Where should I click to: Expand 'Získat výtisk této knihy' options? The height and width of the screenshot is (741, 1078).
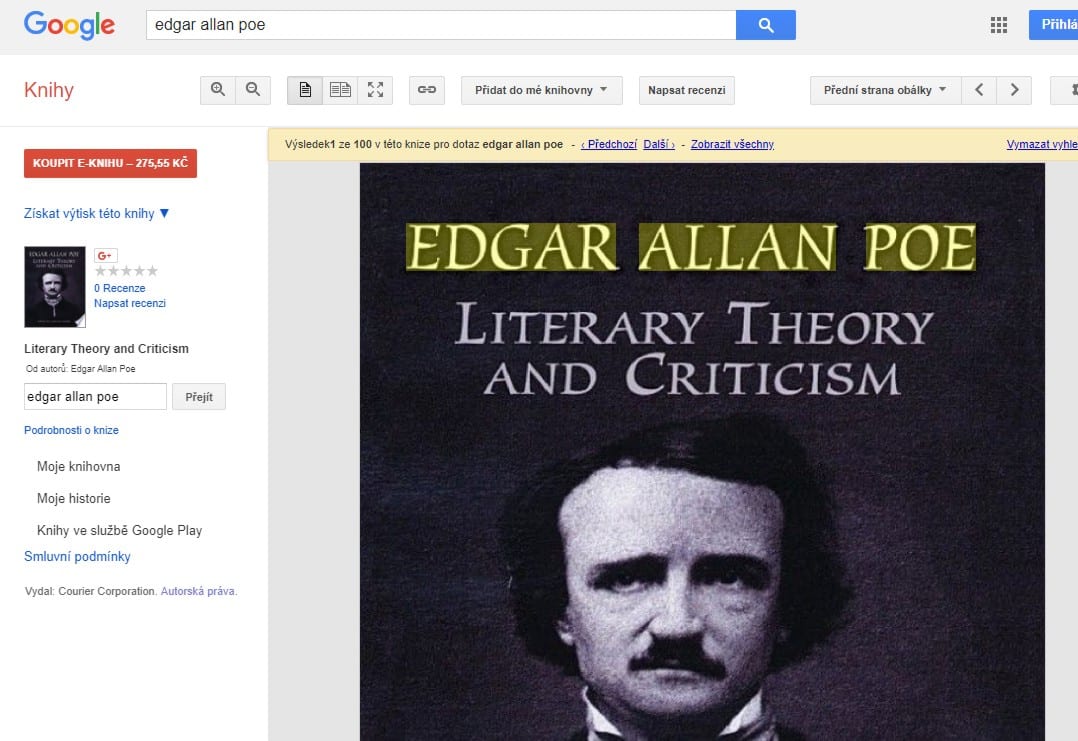pyautogui.click(x=97, y=213)
